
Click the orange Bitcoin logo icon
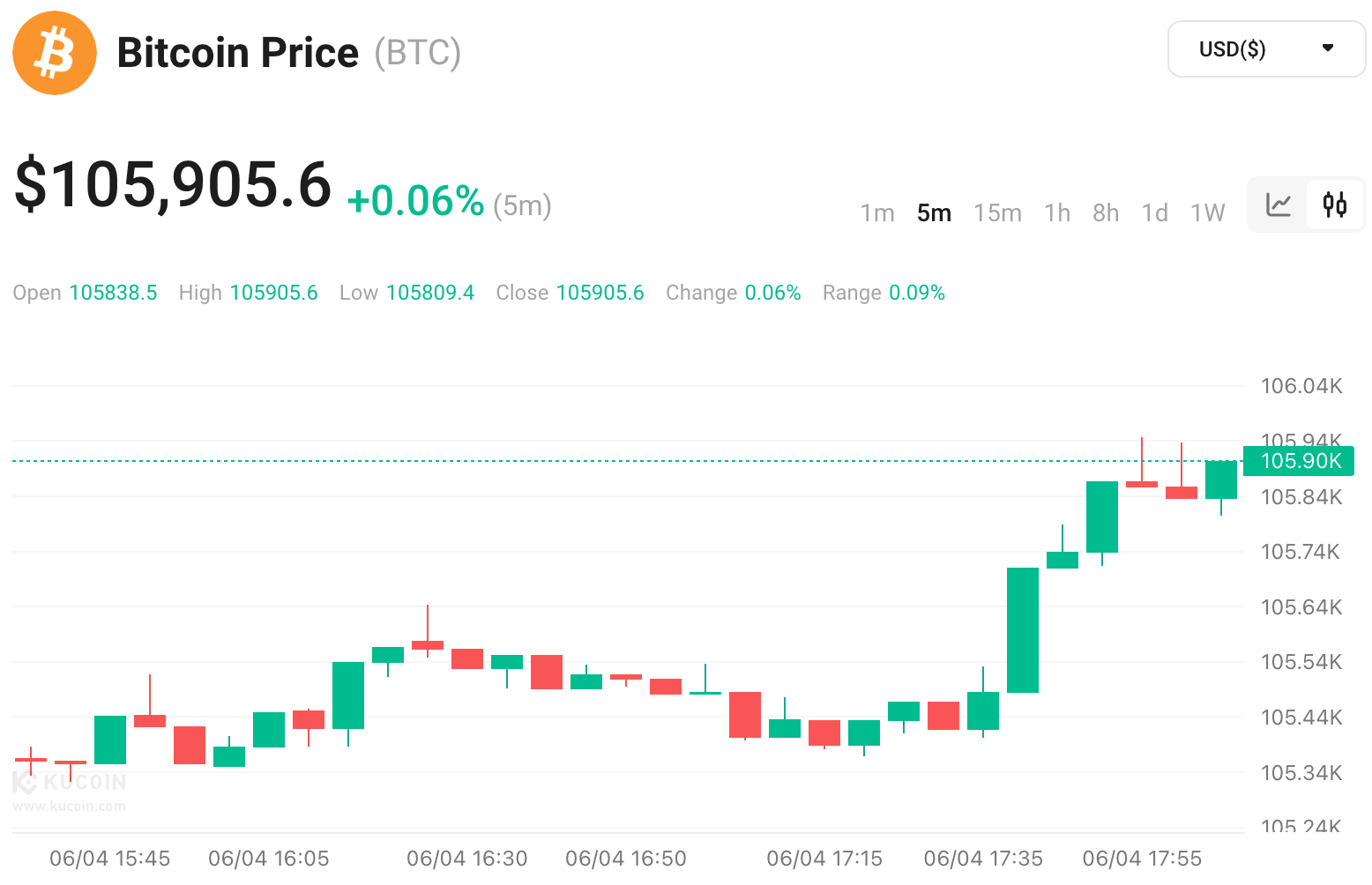tap(55, 53)
